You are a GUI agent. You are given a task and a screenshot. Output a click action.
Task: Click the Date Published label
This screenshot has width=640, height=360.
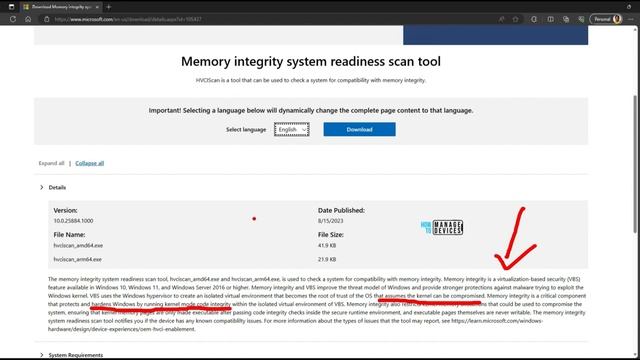[x=341, y=210]
